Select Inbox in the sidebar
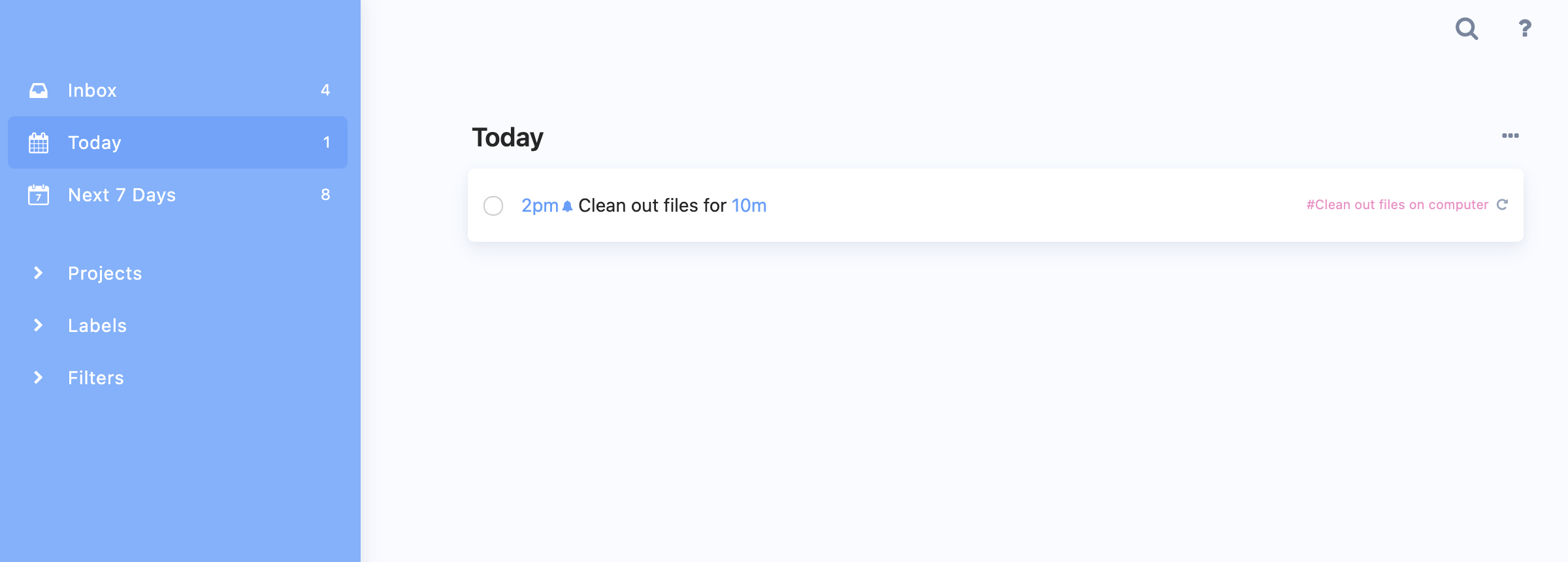This screenshot has height=562, width=1568. point(178,90)
